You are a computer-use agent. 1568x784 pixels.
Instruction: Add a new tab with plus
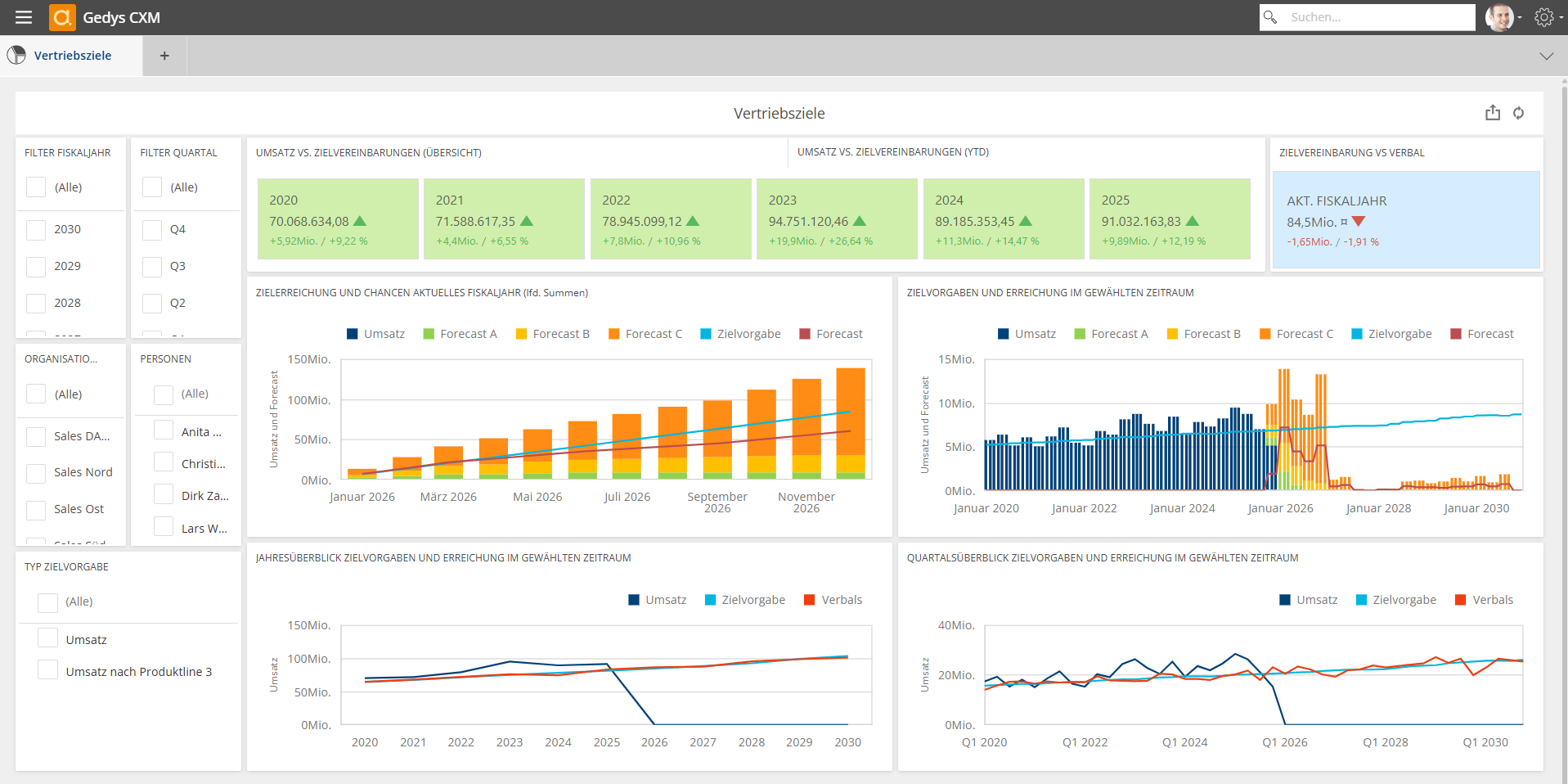pyautogui.click(x=164, y=56)
